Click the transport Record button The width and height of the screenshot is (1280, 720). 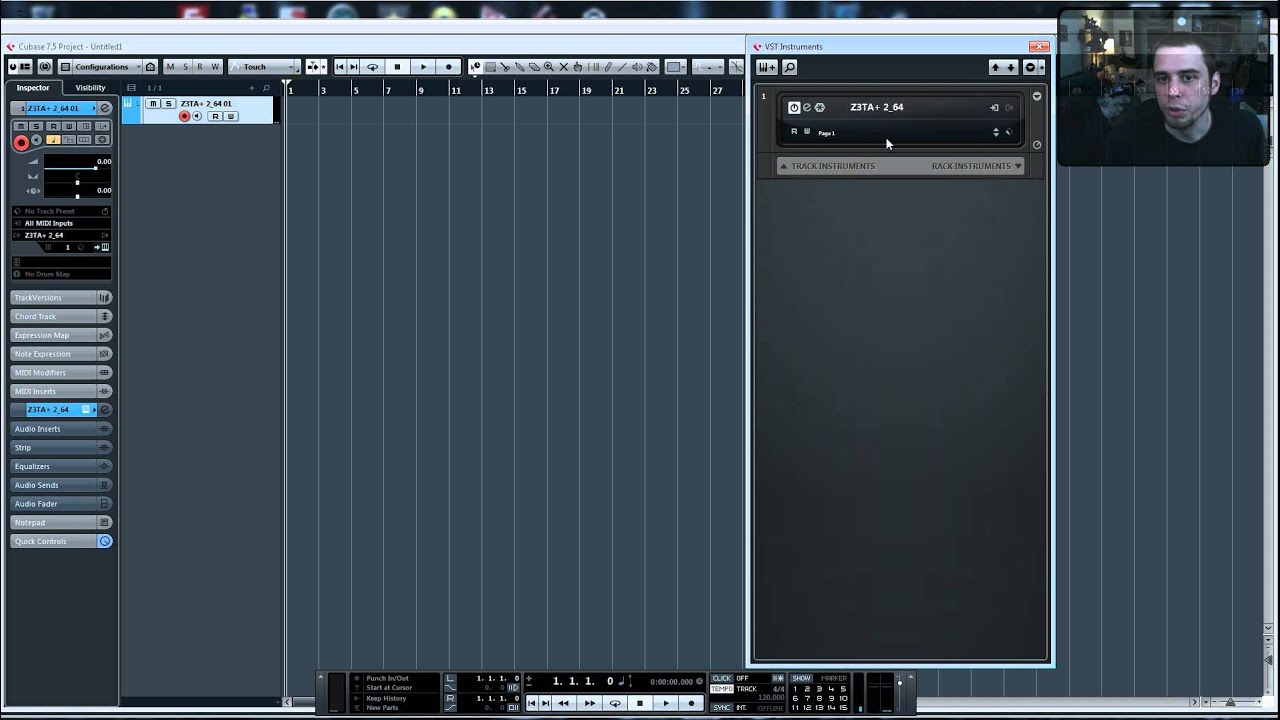point(691,703)
